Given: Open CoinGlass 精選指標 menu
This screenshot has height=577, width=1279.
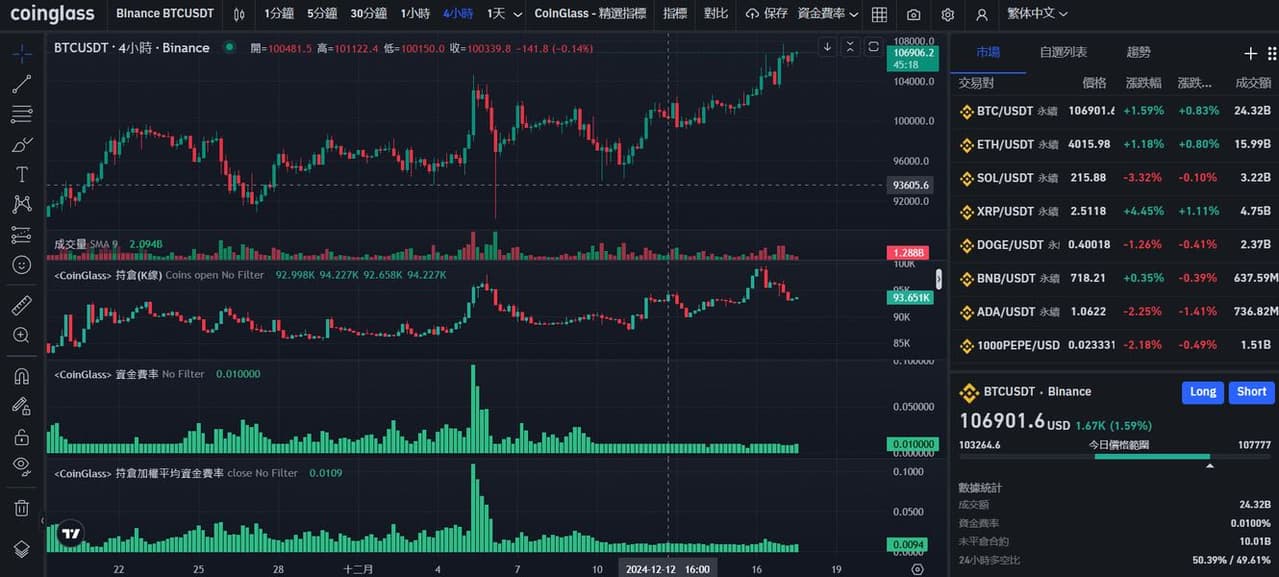Looking at the screenshot, I should coord(590,14).
